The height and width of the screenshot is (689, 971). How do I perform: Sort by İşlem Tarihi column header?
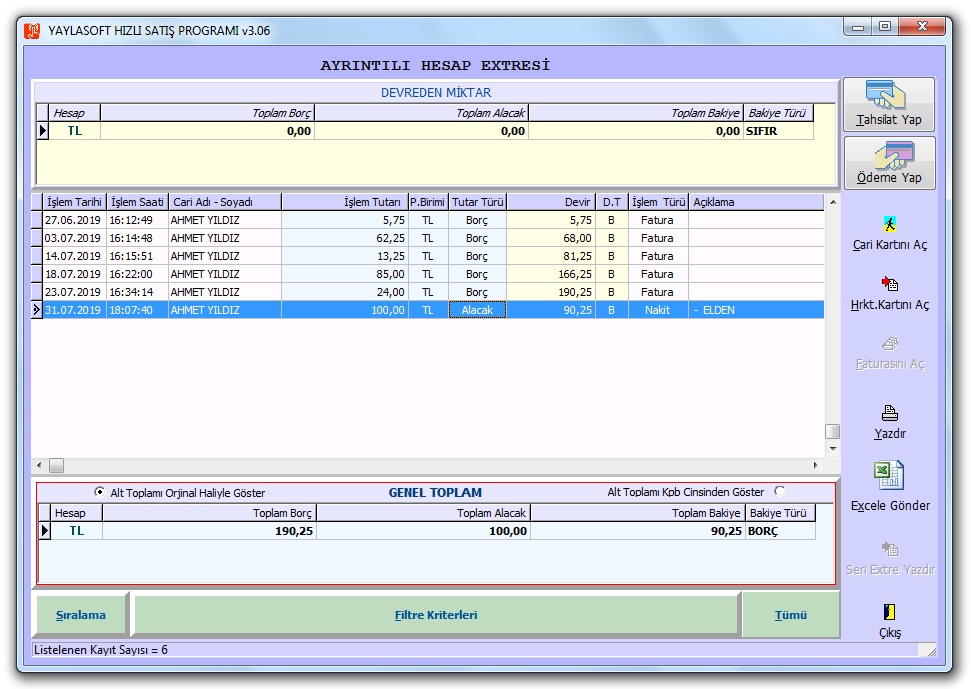click(74, 202)
